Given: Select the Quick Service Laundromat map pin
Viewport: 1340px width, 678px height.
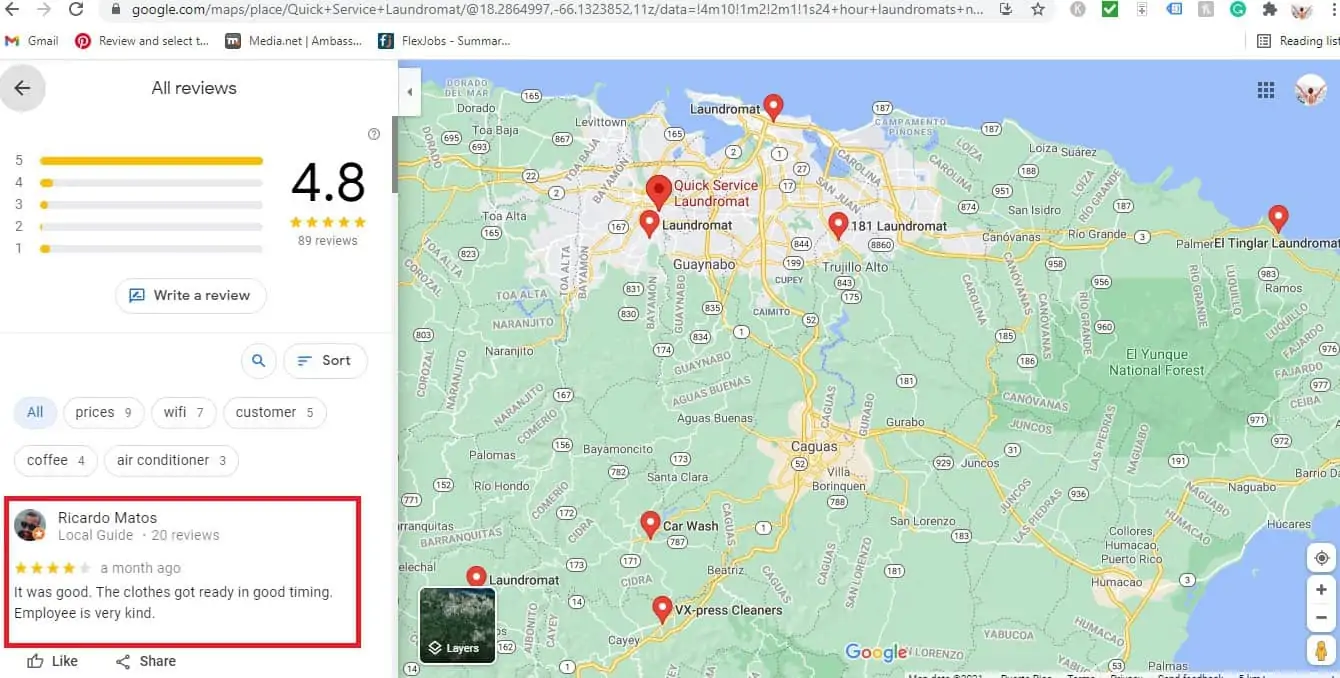Looking at the screenshot, I should [x=658, y=191].
